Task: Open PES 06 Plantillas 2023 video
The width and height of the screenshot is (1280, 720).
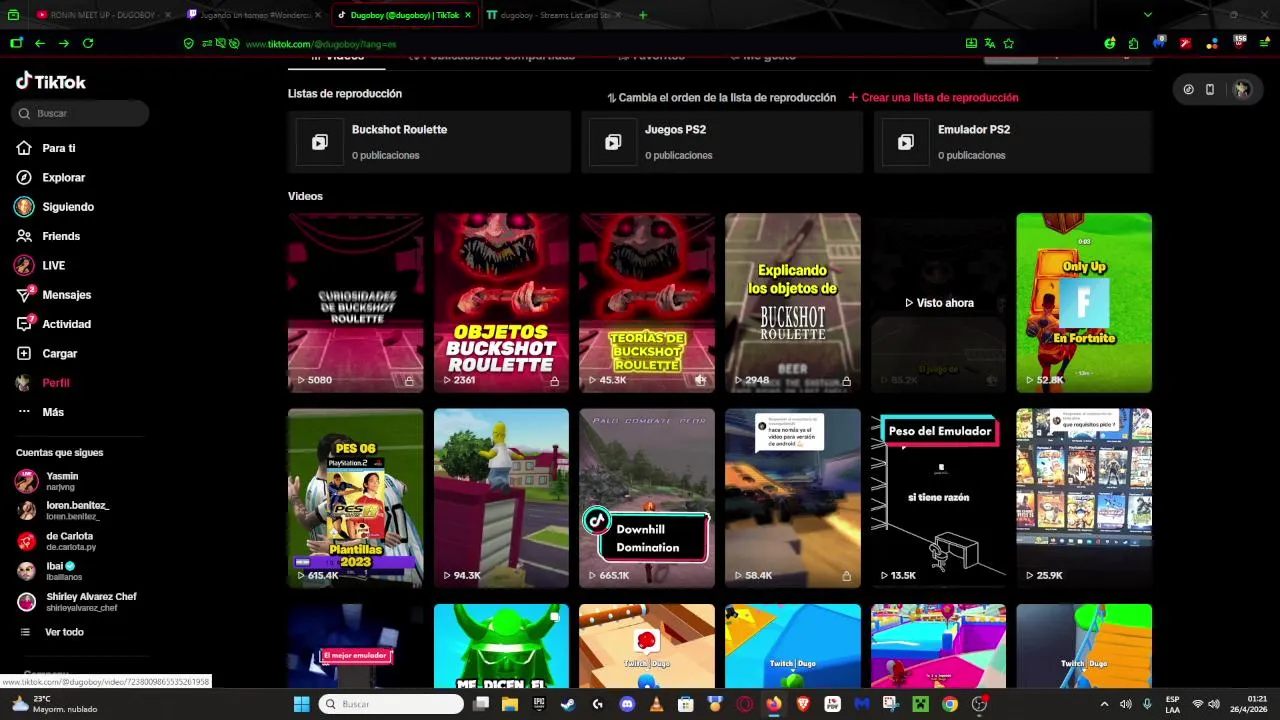Action: pos(355,498)
